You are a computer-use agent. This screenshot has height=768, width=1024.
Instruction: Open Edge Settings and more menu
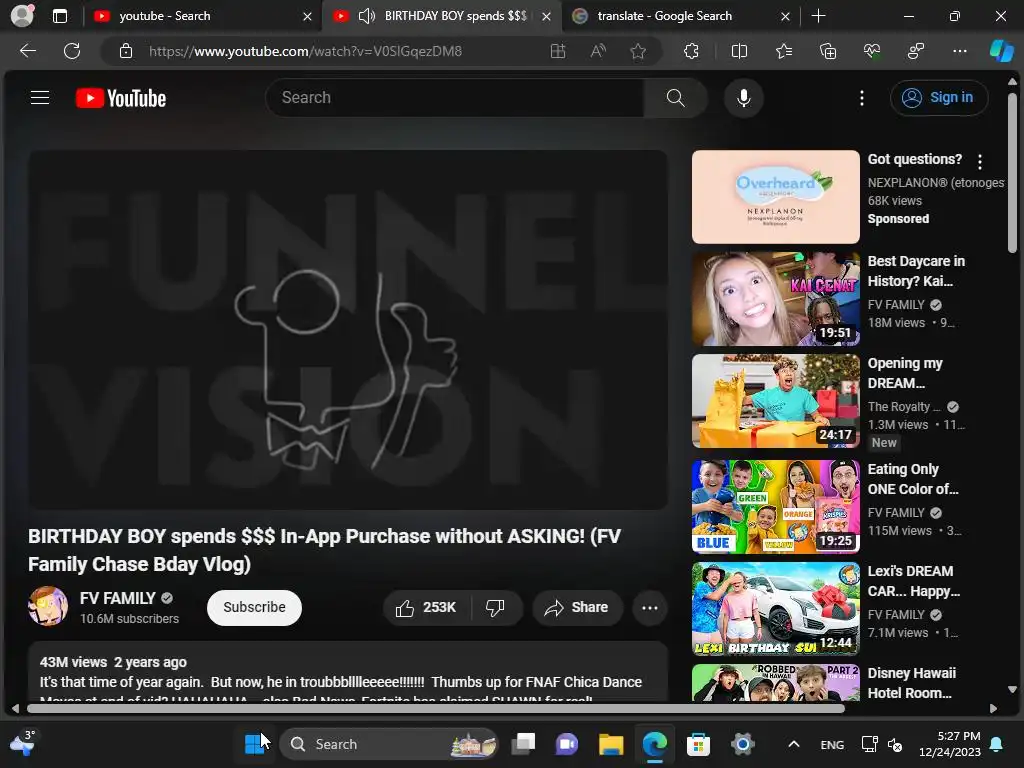[x=960, y=51]
